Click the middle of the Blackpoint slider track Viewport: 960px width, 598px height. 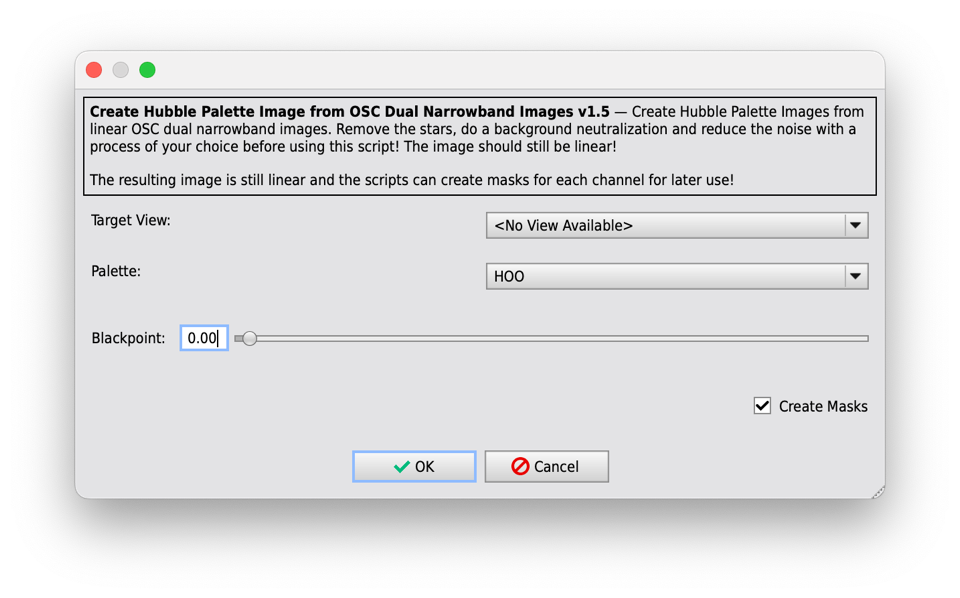pos(552,338)
